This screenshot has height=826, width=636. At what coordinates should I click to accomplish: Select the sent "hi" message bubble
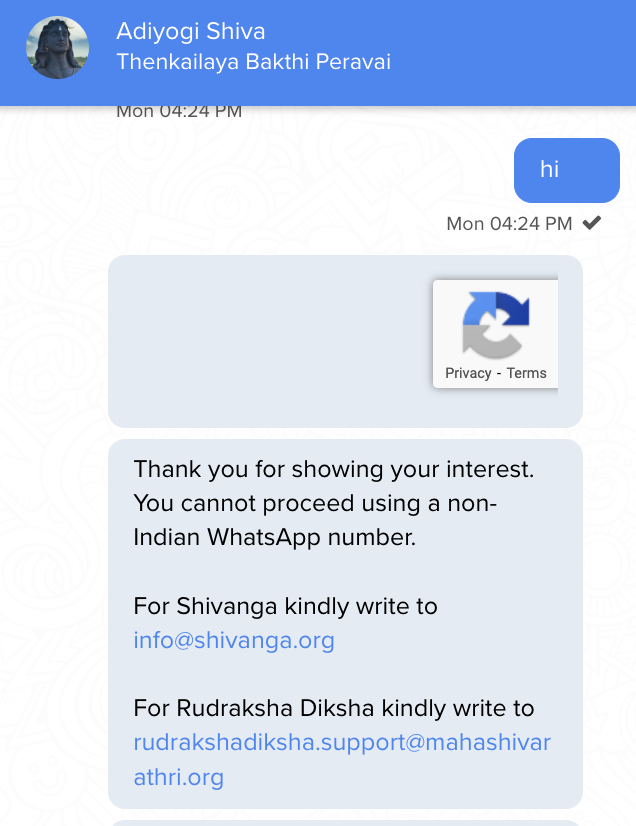[567, 170]
